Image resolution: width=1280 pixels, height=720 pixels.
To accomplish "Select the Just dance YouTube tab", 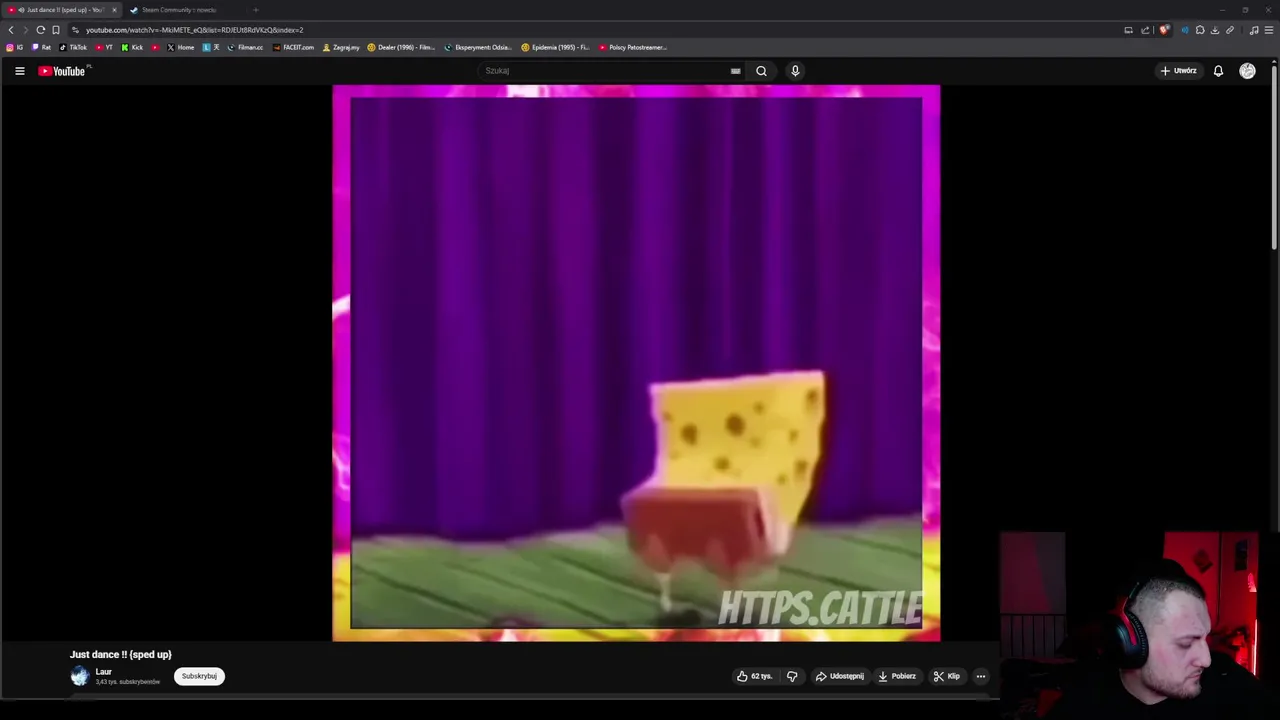I will pyautogui.click(x=63, y=10).
